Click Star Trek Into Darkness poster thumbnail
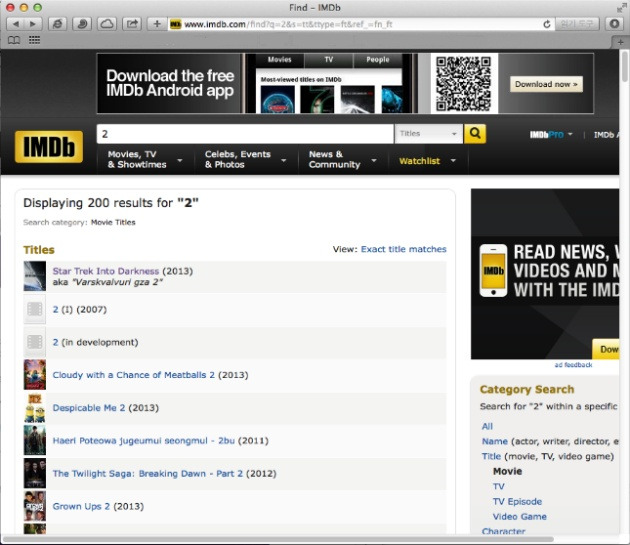 pyautogui.click(x=35, y=276)
